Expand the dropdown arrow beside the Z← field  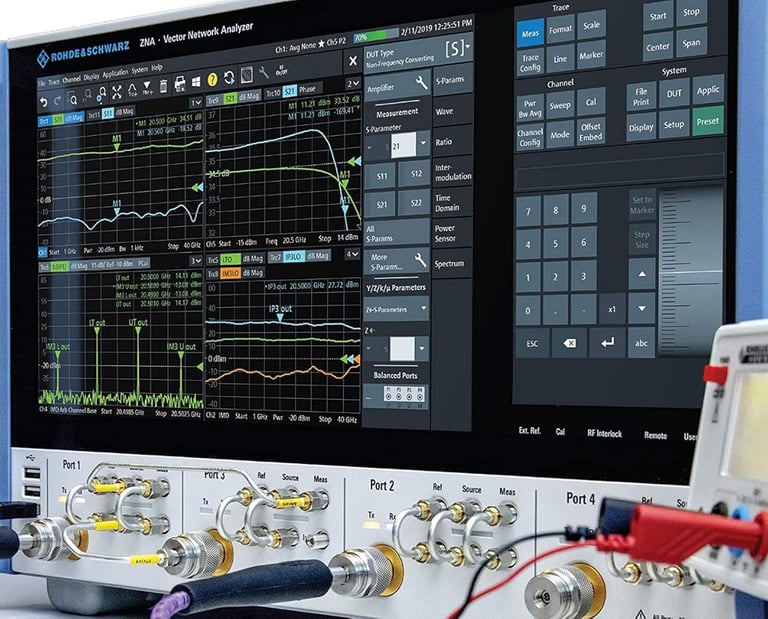point(422,349)
